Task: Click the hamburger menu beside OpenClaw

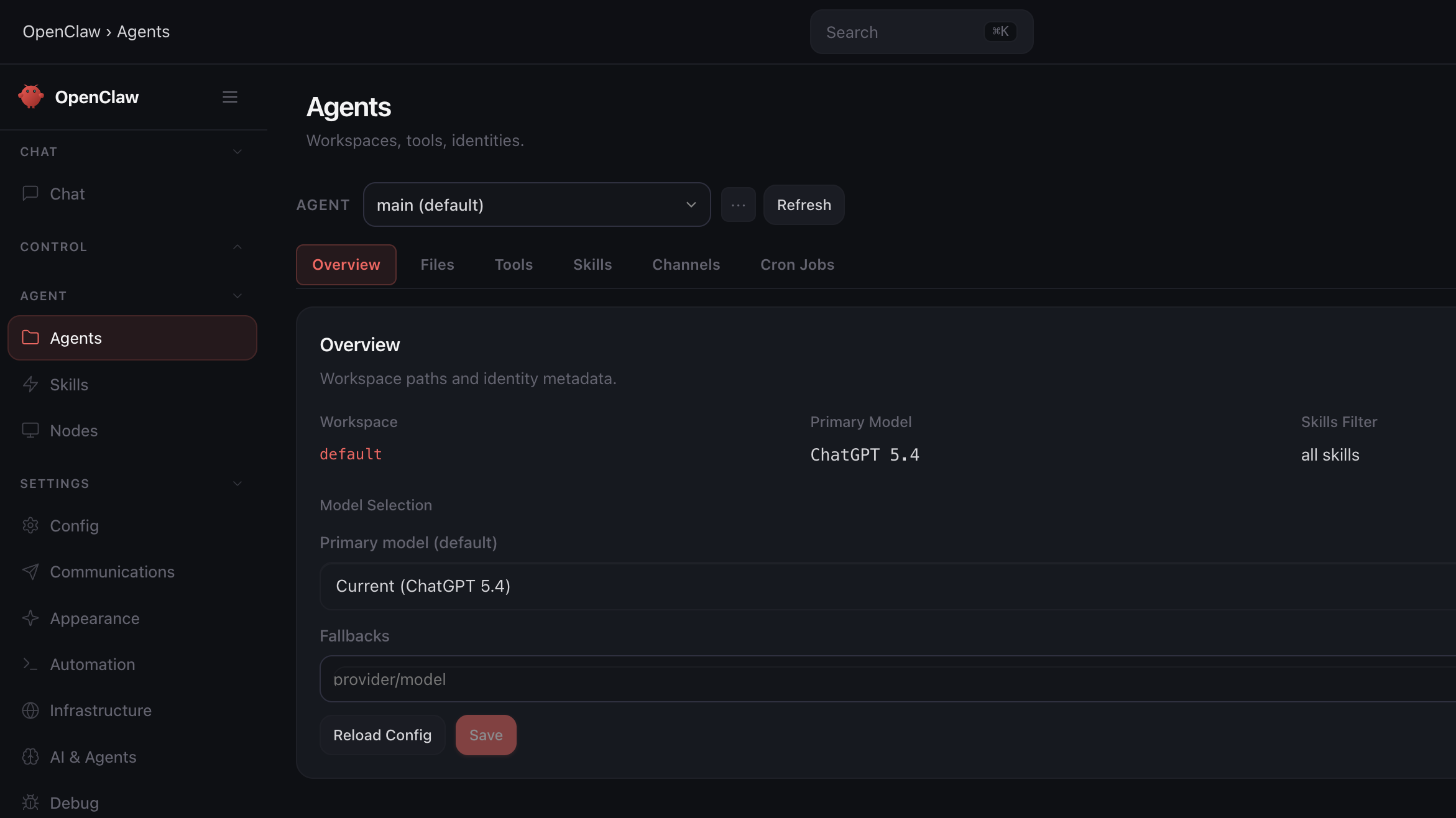Action: coord(230,96)
